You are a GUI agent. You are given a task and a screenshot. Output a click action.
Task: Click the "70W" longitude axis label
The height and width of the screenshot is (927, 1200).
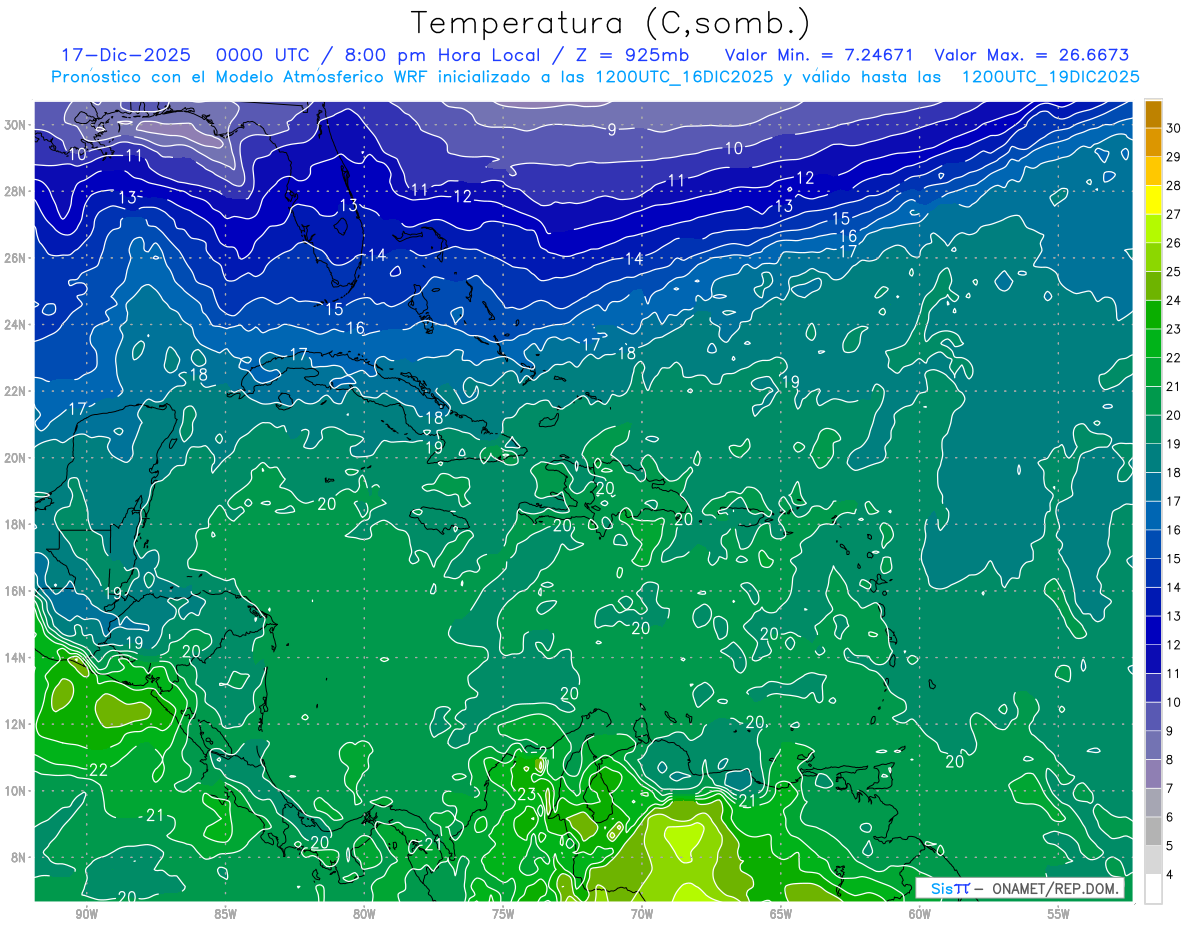642,914
